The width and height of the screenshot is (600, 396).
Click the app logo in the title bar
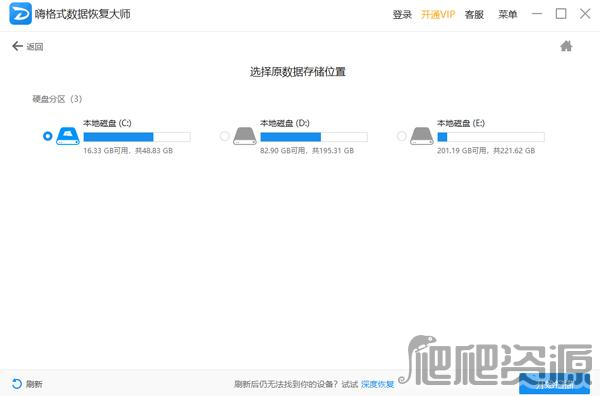click(20, 14)
